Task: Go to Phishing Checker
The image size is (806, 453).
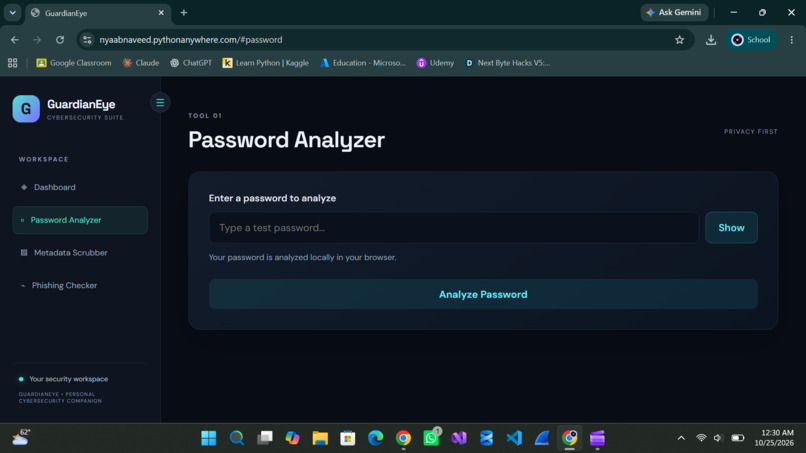Action: click(80, 285)
